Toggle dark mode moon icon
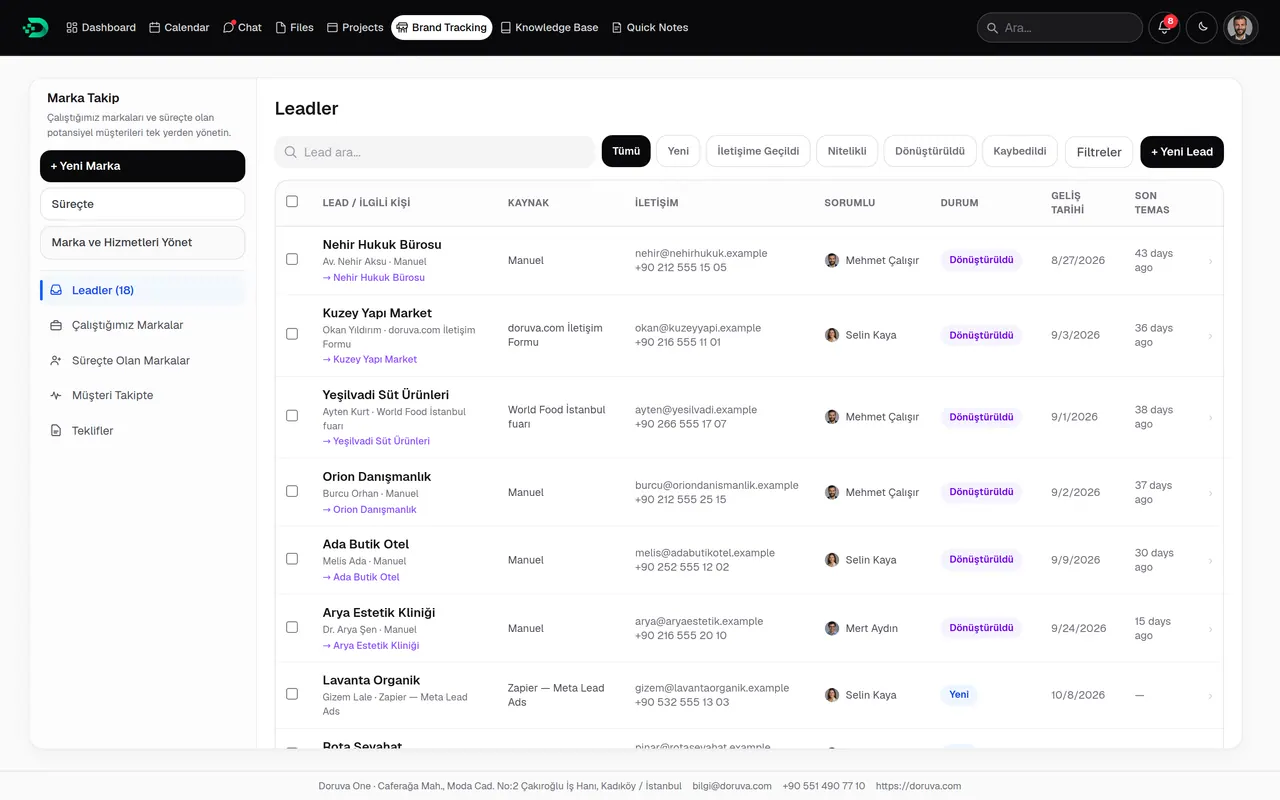1280x800 pixels. coord(1202,27)
